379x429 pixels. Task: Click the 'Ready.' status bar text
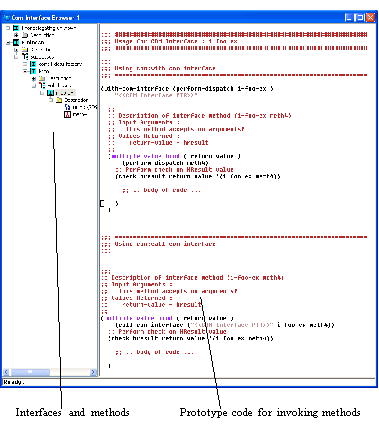coord(13,382)
